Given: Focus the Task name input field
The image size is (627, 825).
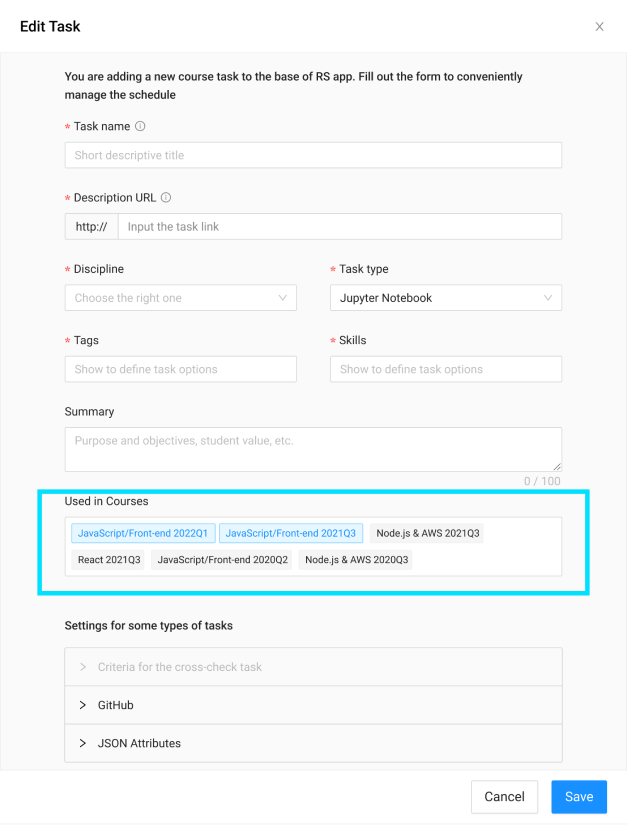Looking at the screenshot, I should click(313, 155).
